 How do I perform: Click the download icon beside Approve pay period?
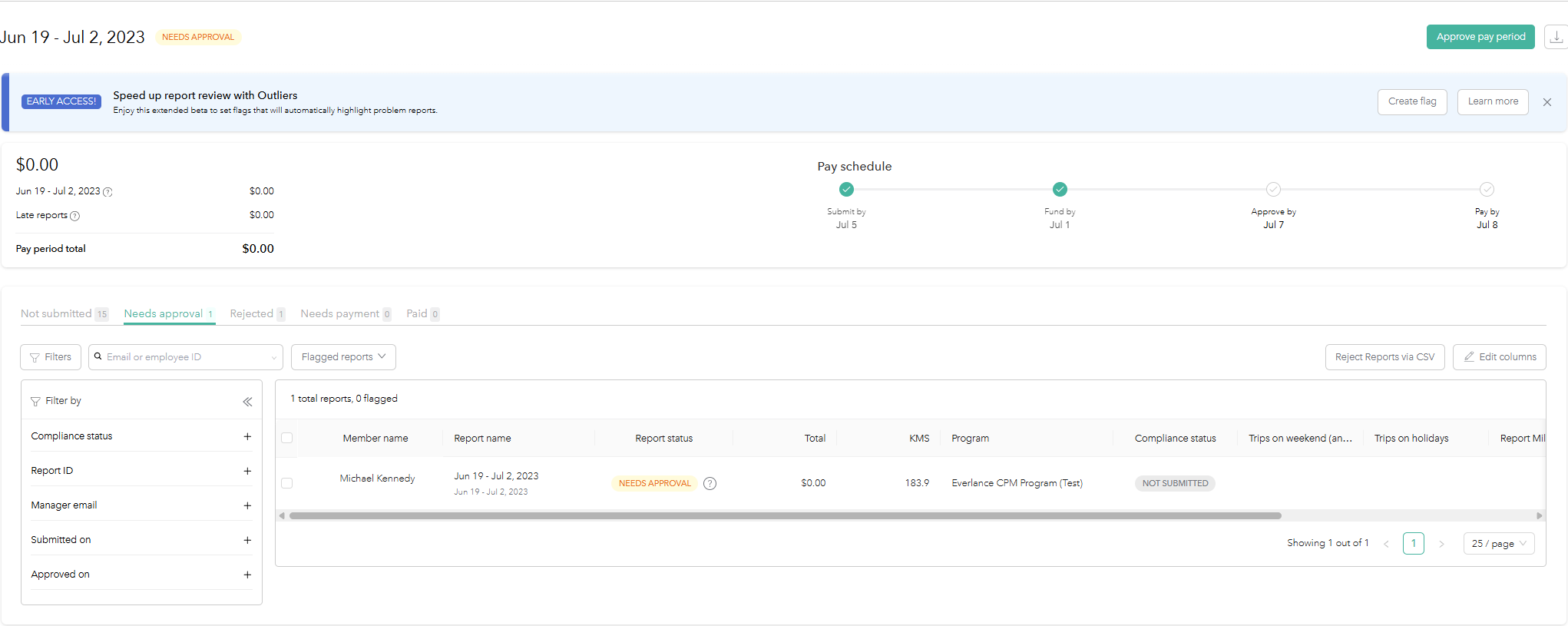click(x=1556, y=37)
